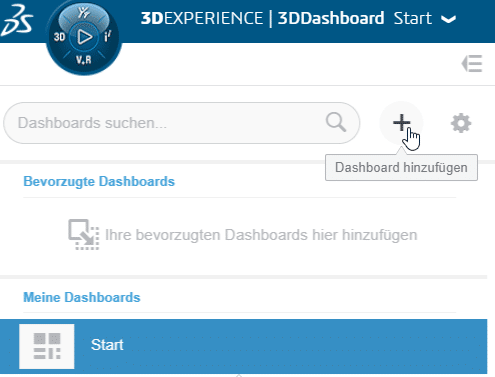495x377 pixels.
Task: Click the Start dashboard thumbnail tile
Action: [47, 346]
